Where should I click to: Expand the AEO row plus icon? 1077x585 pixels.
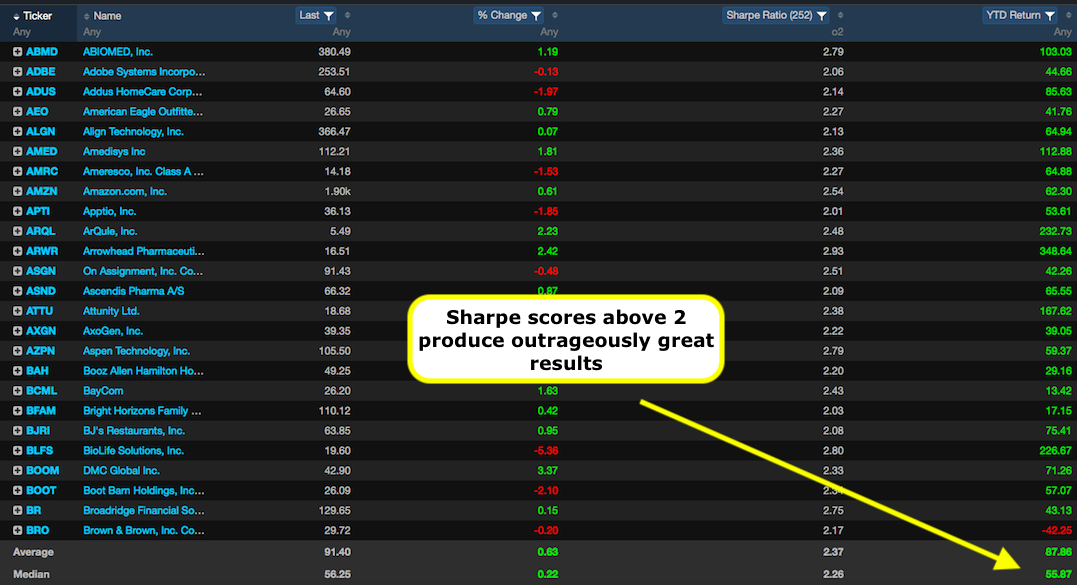(17, 111)
